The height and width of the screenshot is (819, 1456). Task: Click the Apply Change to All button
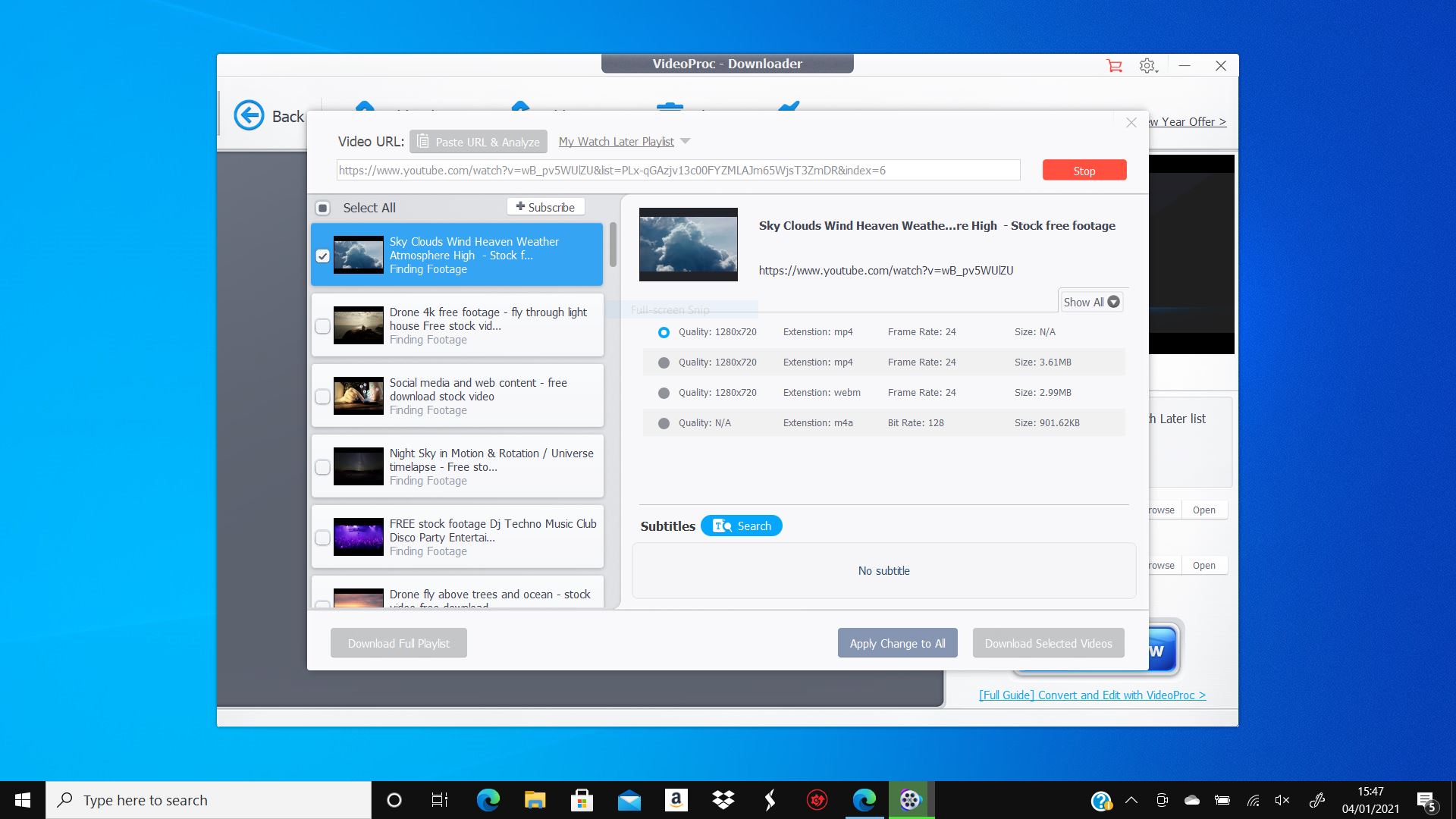click(897, 643)
